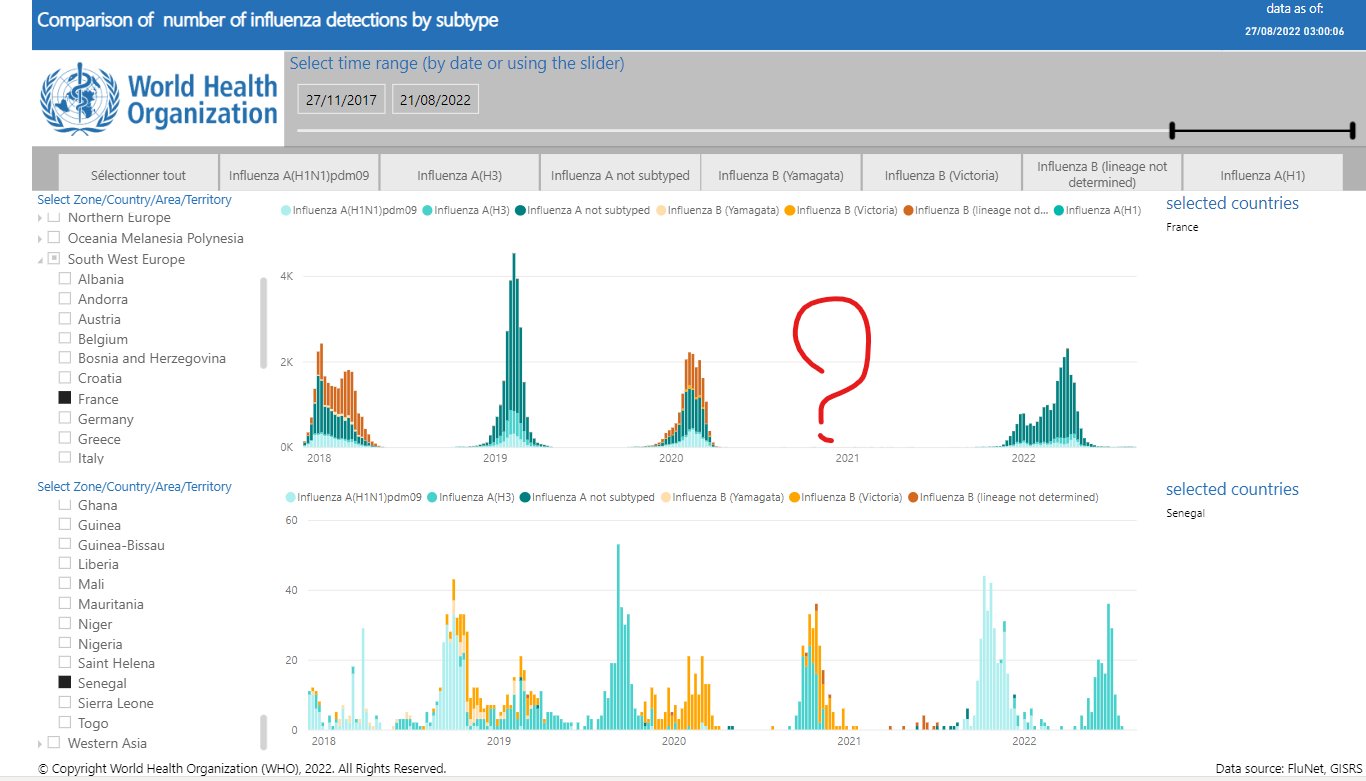This screenshot has width=1366, height=781.
Task: Uncheck the Senegal checkbox
Action: (x=65, y=683)
